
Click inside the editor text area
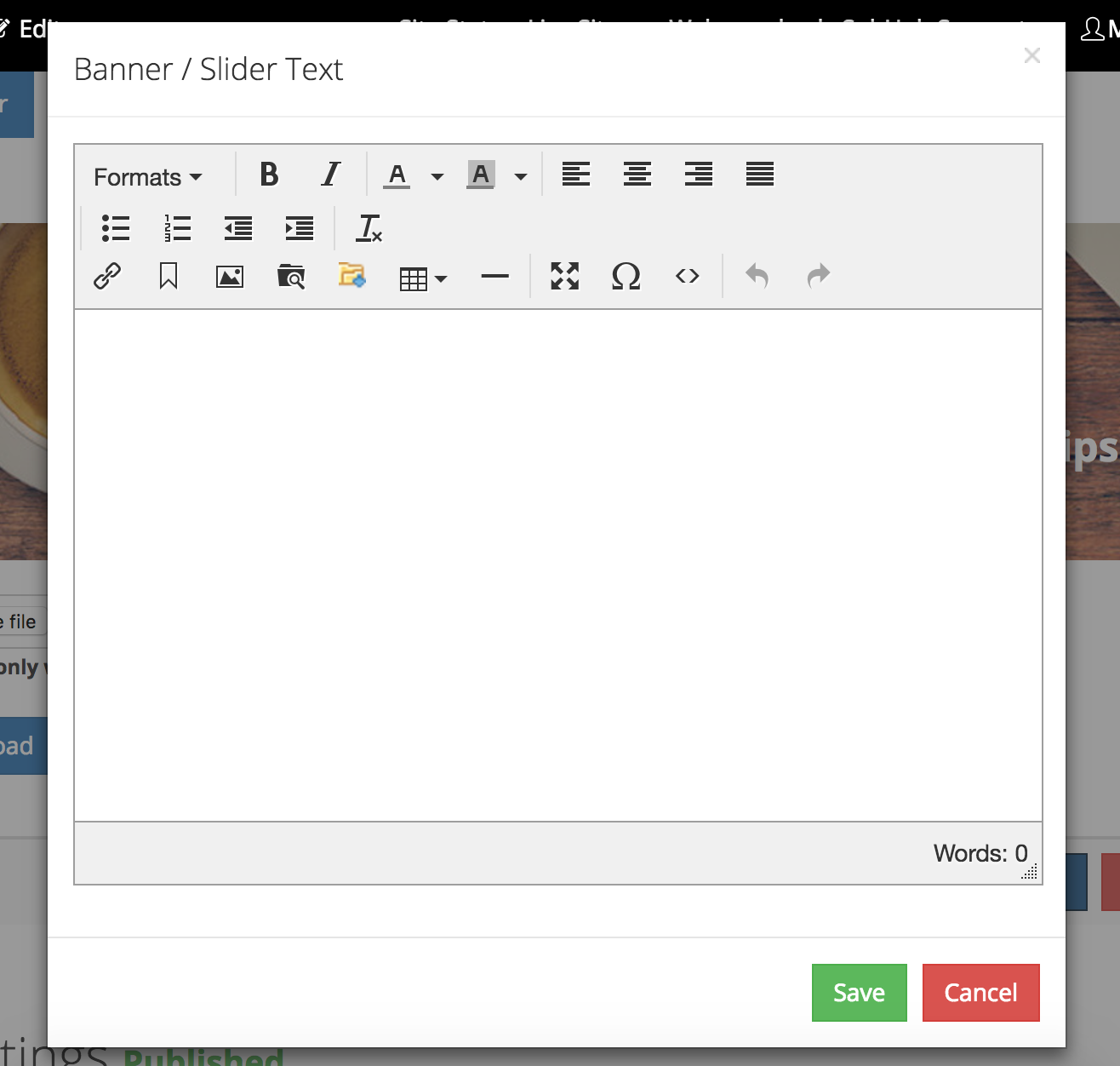[x=558, y=565]
